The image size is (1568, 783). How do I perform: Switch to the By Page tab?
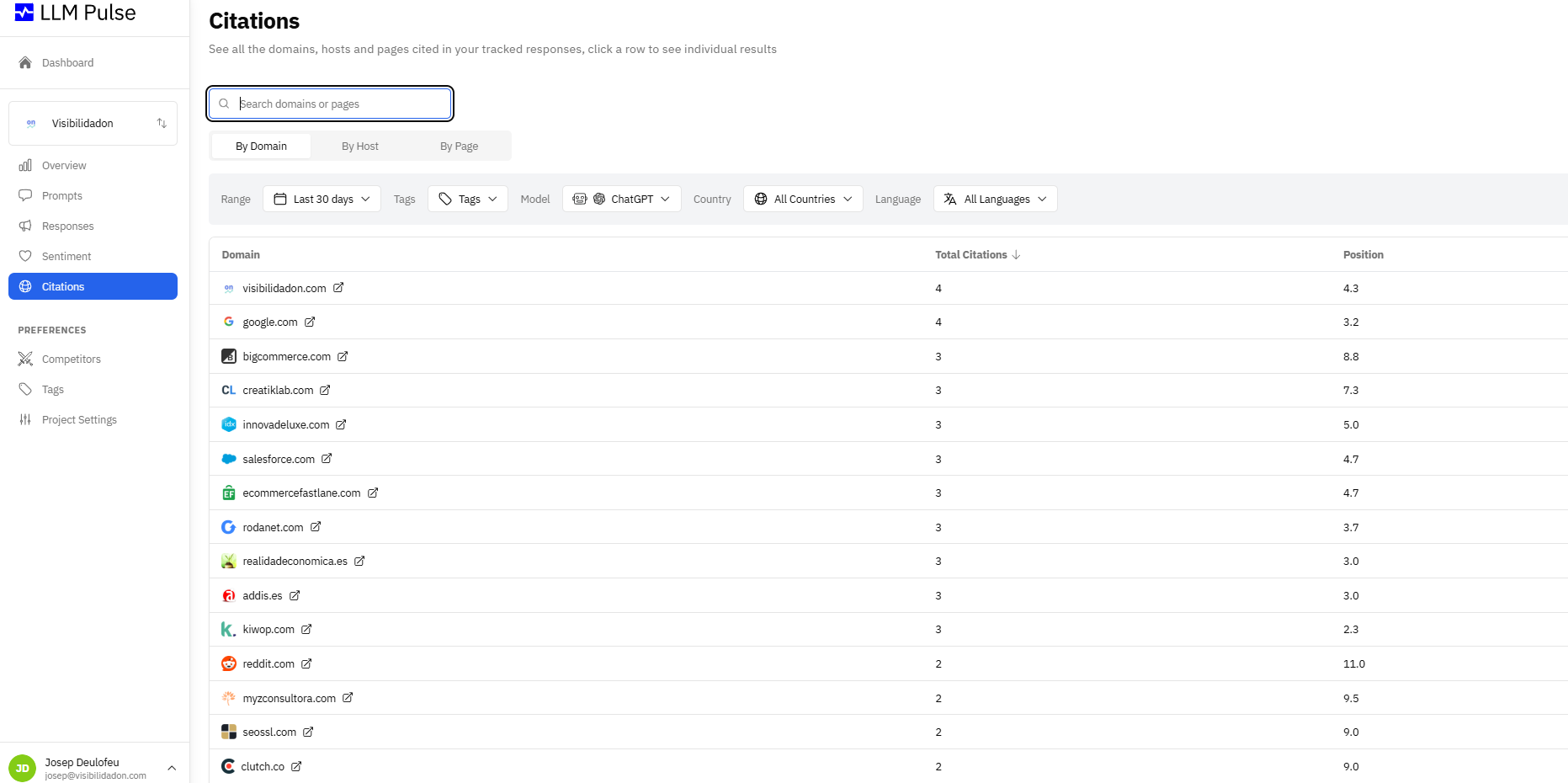(x=459, y=146)
